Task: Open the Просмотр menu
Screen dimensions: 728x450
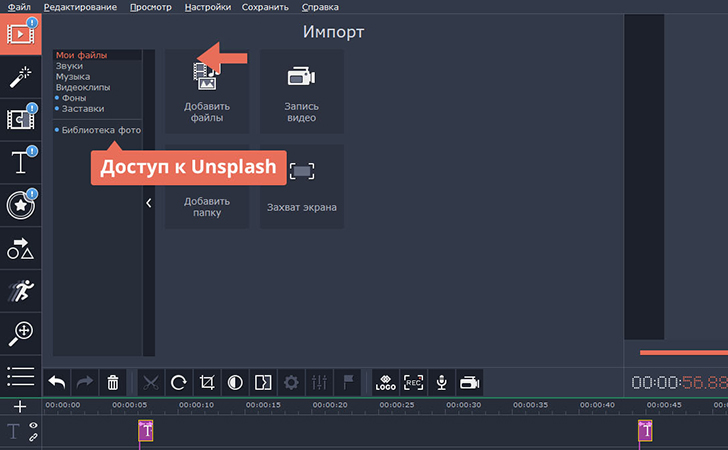Action: pyautogui.click(x=150, y=7)
